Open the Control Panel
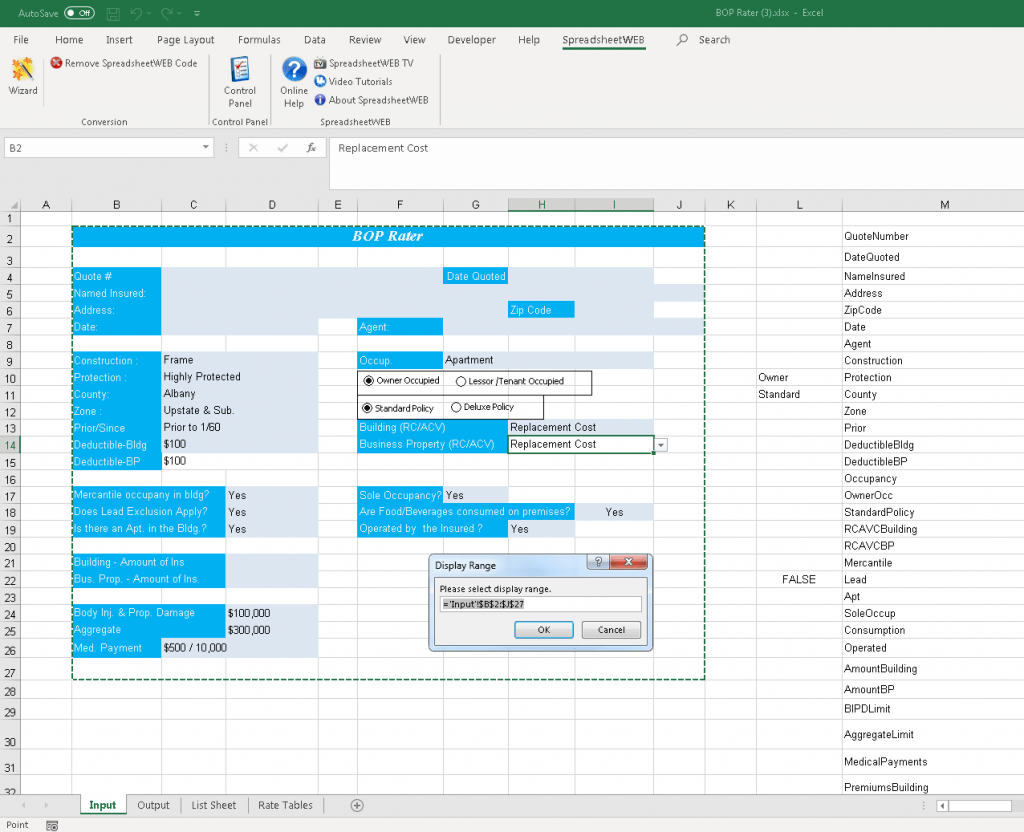Viewport: 1024px width, 832px height. pos(240,82)
